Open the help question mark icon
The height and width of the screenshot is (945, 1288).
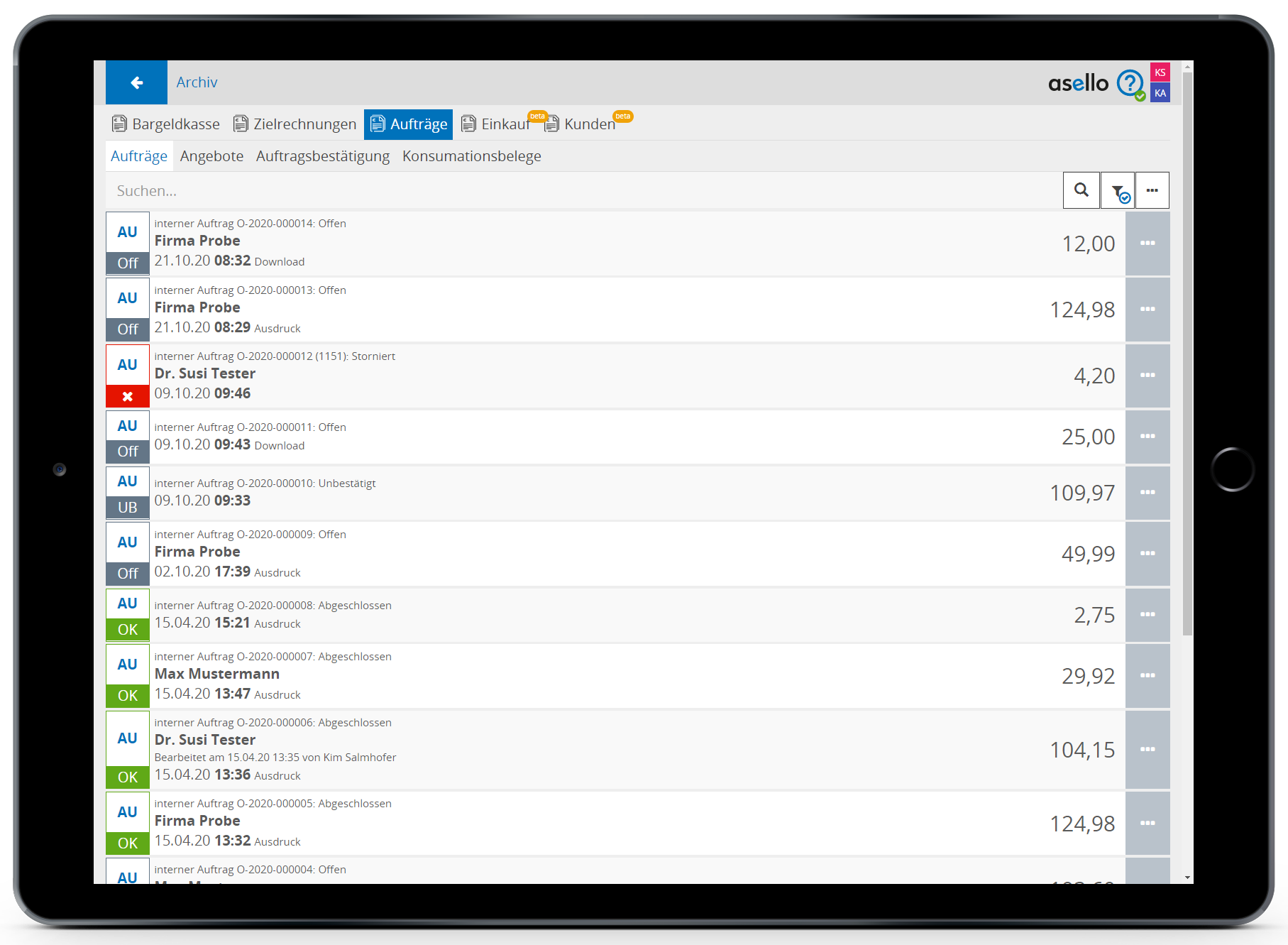point(1129,83)
